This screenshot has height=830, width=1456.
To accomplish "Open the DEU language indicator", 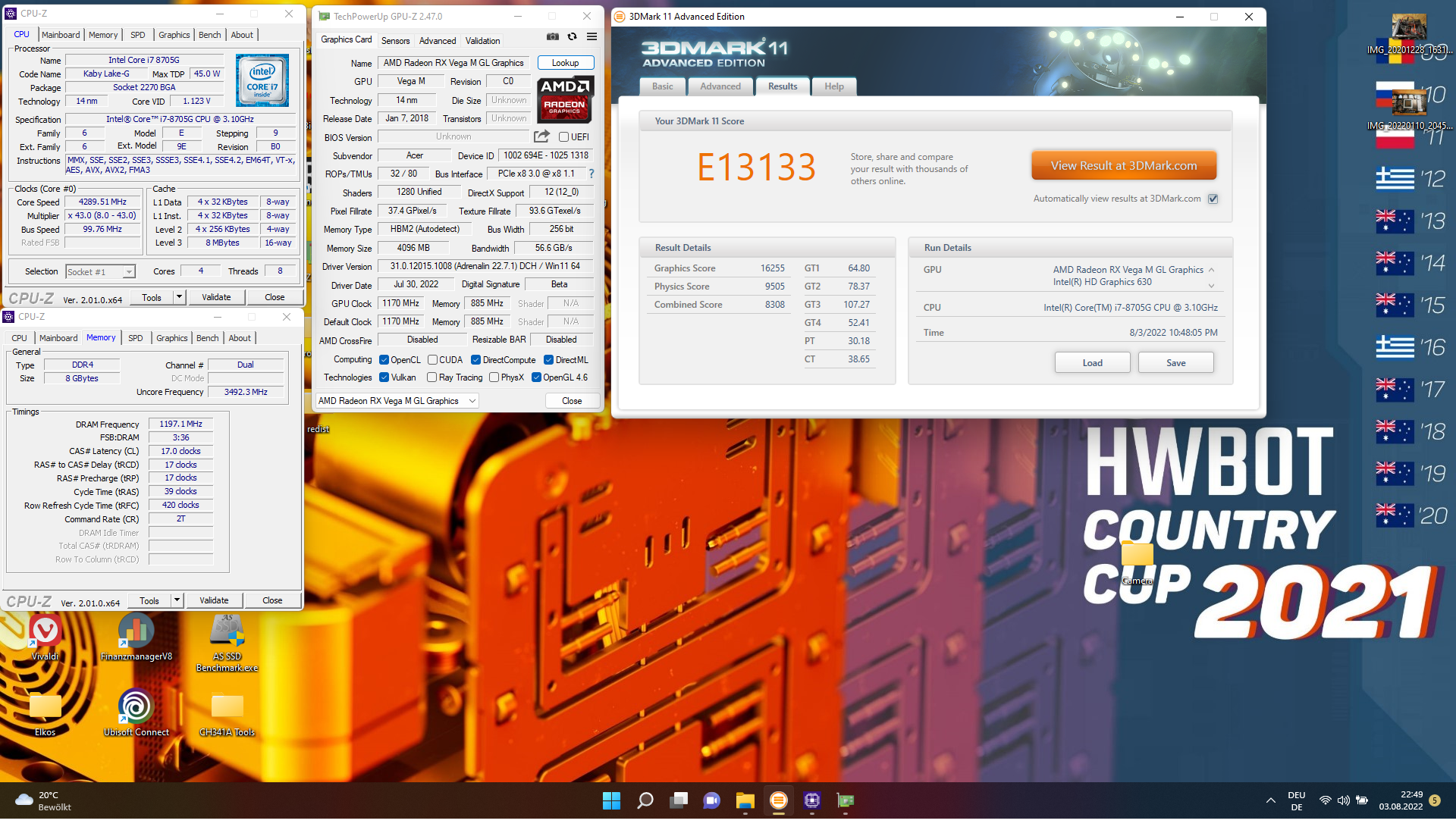I will click(1297, 800).
